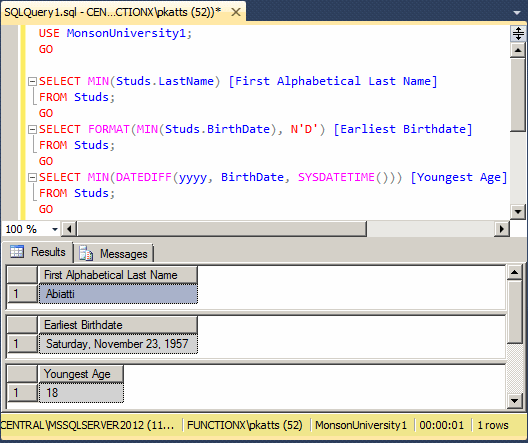This screenshot has width=528, height=443.
Task: Click the horizontal scroll left arrow
Action: 69,229
